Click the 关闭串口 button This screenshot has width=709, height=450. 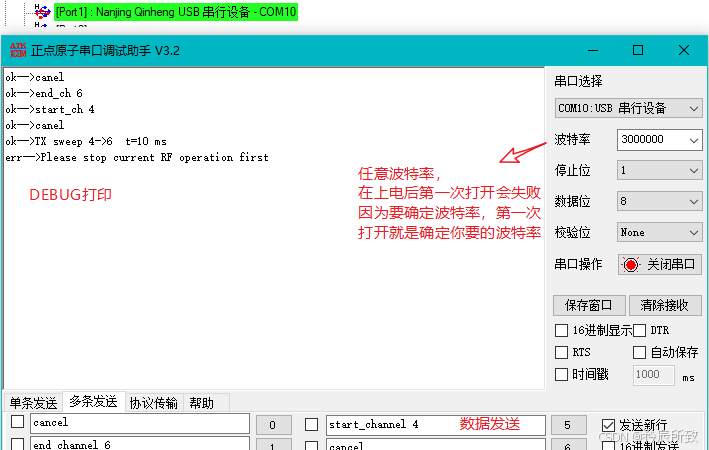660,265
